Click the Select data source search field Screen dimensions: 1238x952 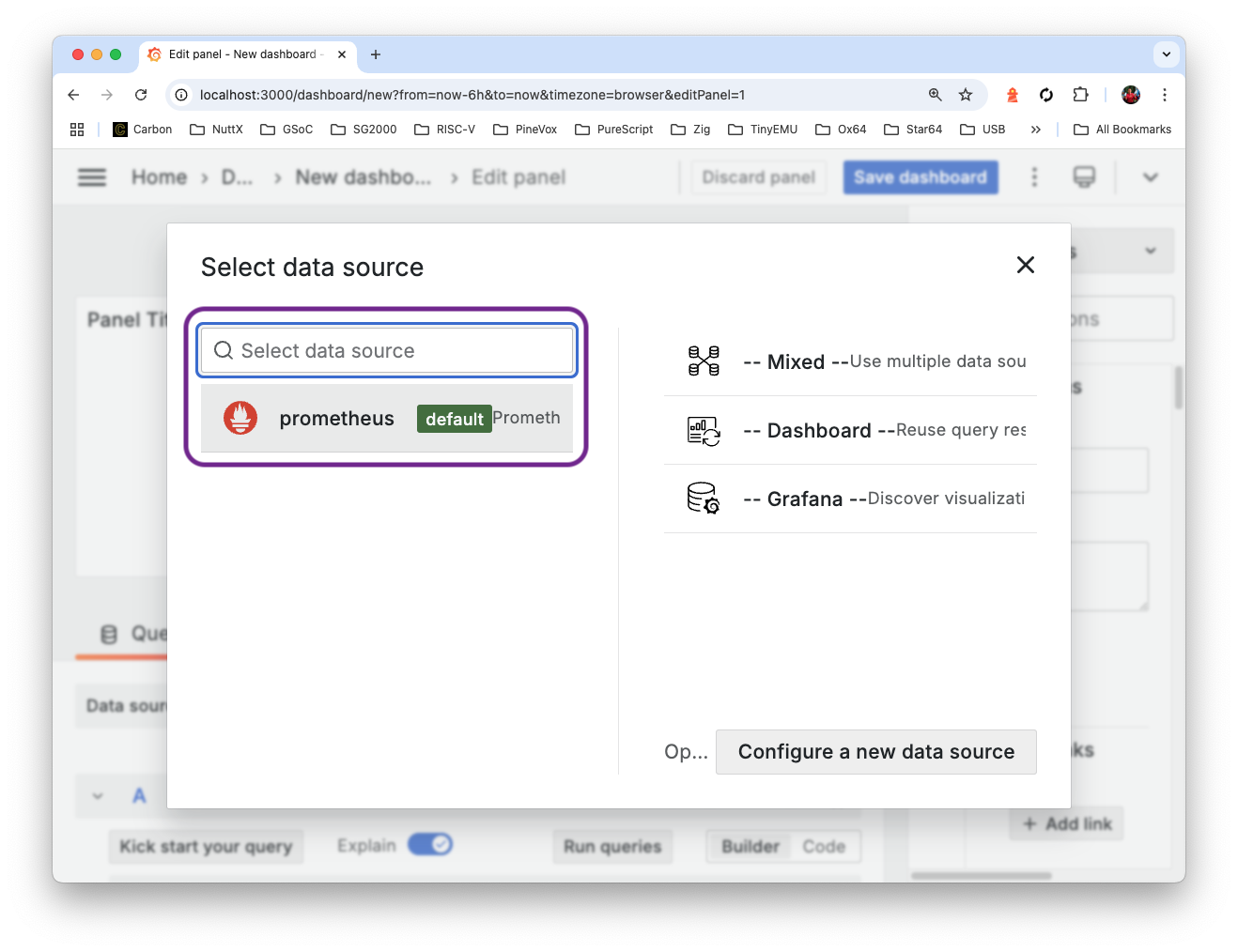tap(387, 350)
